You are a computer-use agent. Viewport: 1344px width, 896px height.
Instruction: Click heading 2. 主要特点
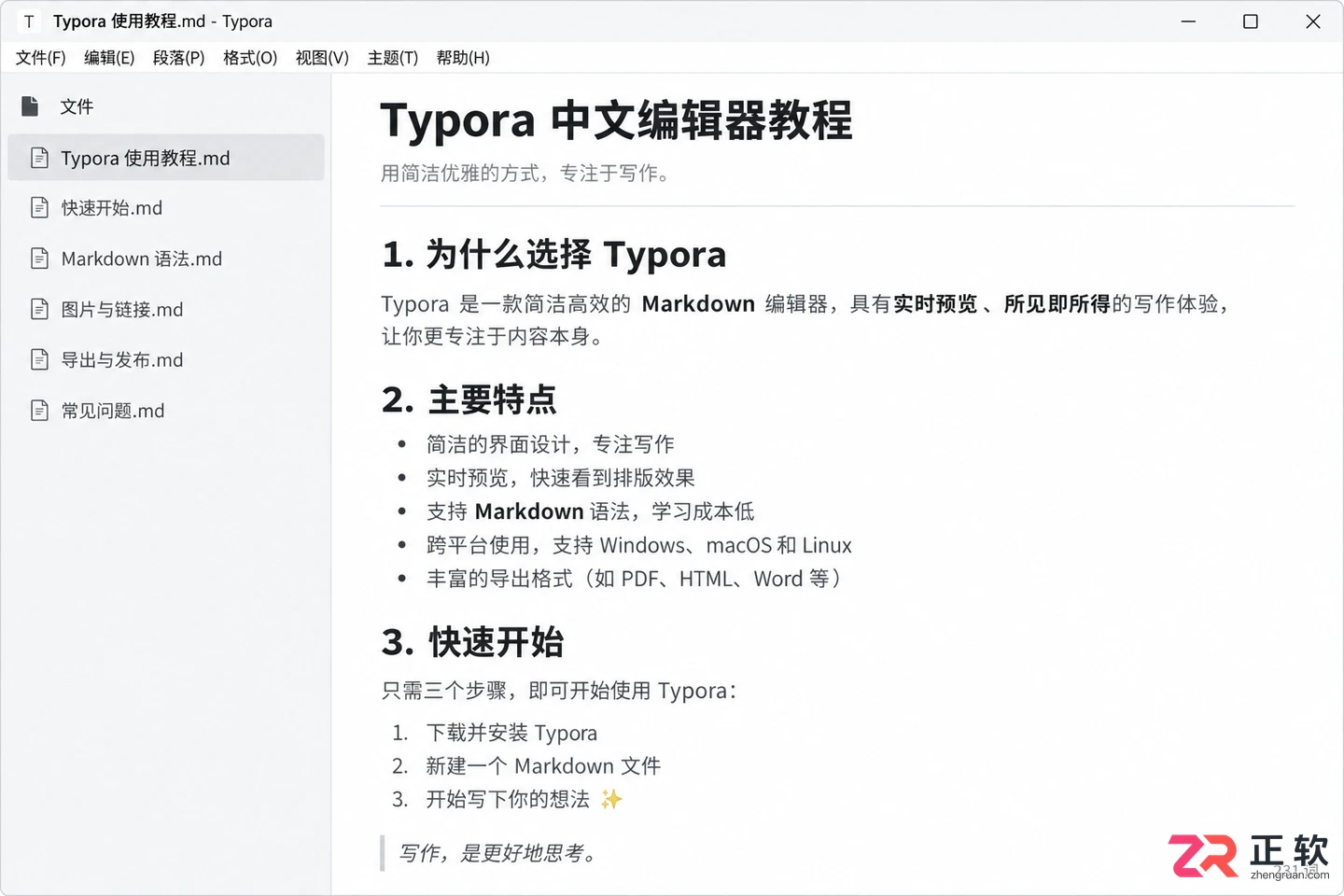click(x=469, y=399)
